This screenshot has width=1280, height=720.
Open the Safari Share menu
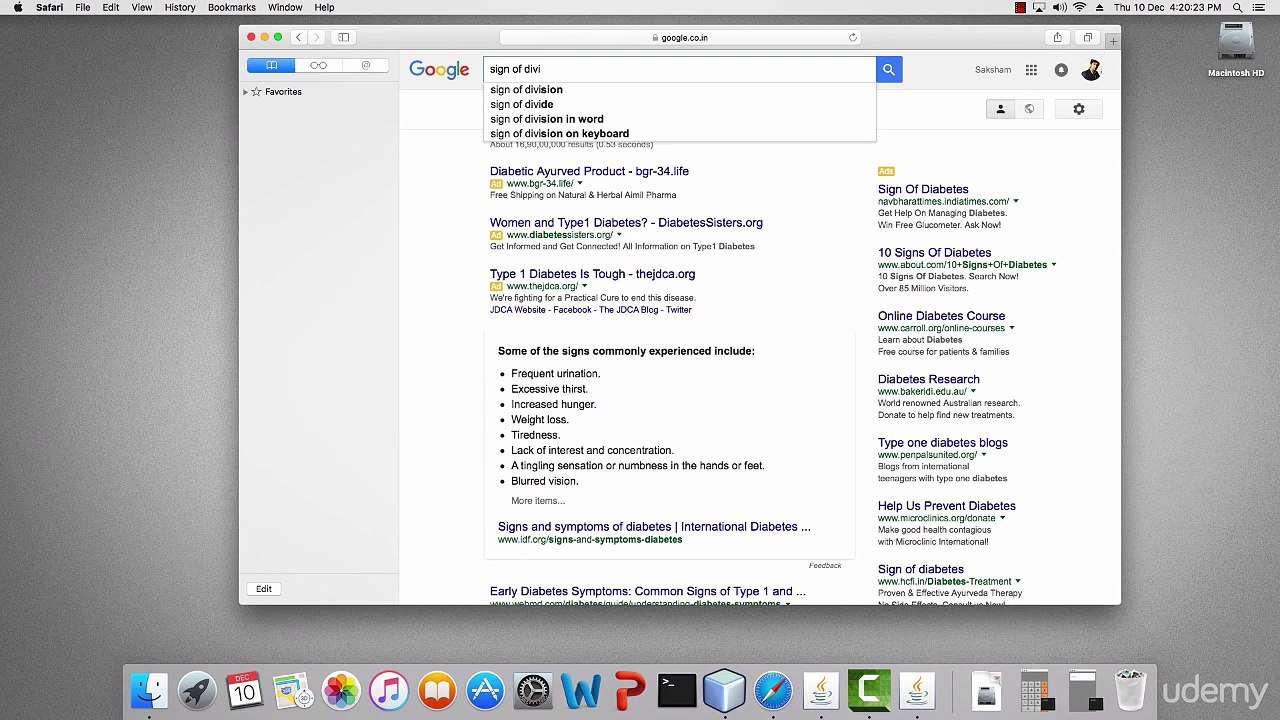(1057, 38)
